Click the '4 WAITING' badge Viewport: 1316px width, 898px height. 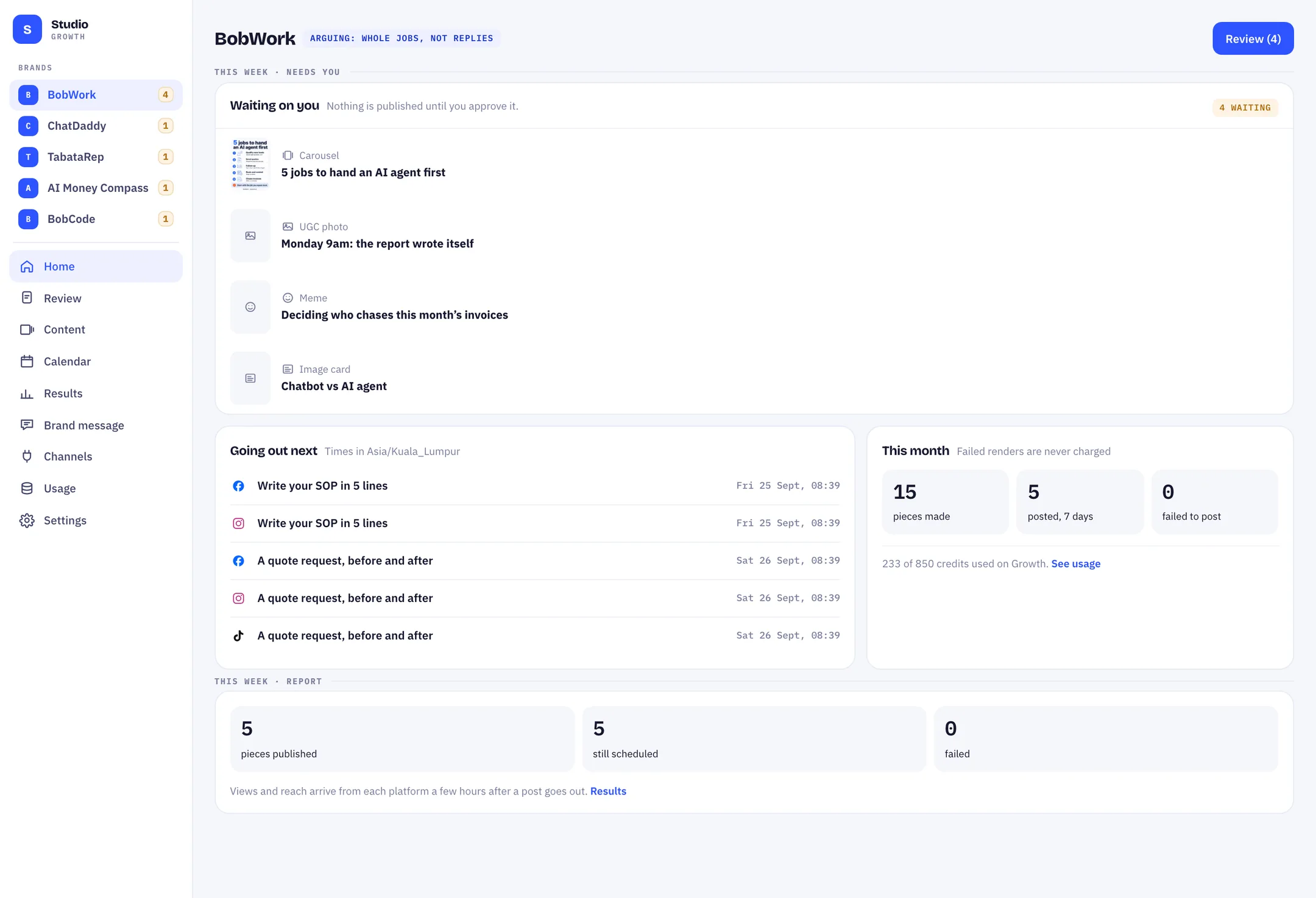(x=1245, y=108)
